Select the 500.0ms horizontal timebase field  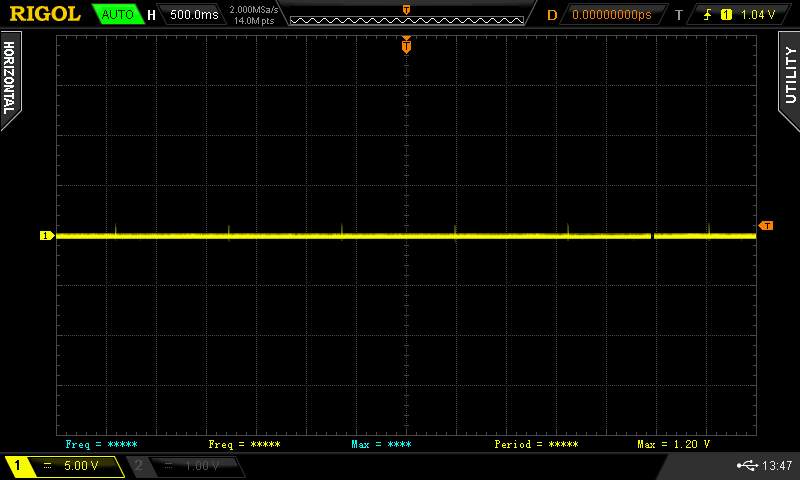pos(195,15)
